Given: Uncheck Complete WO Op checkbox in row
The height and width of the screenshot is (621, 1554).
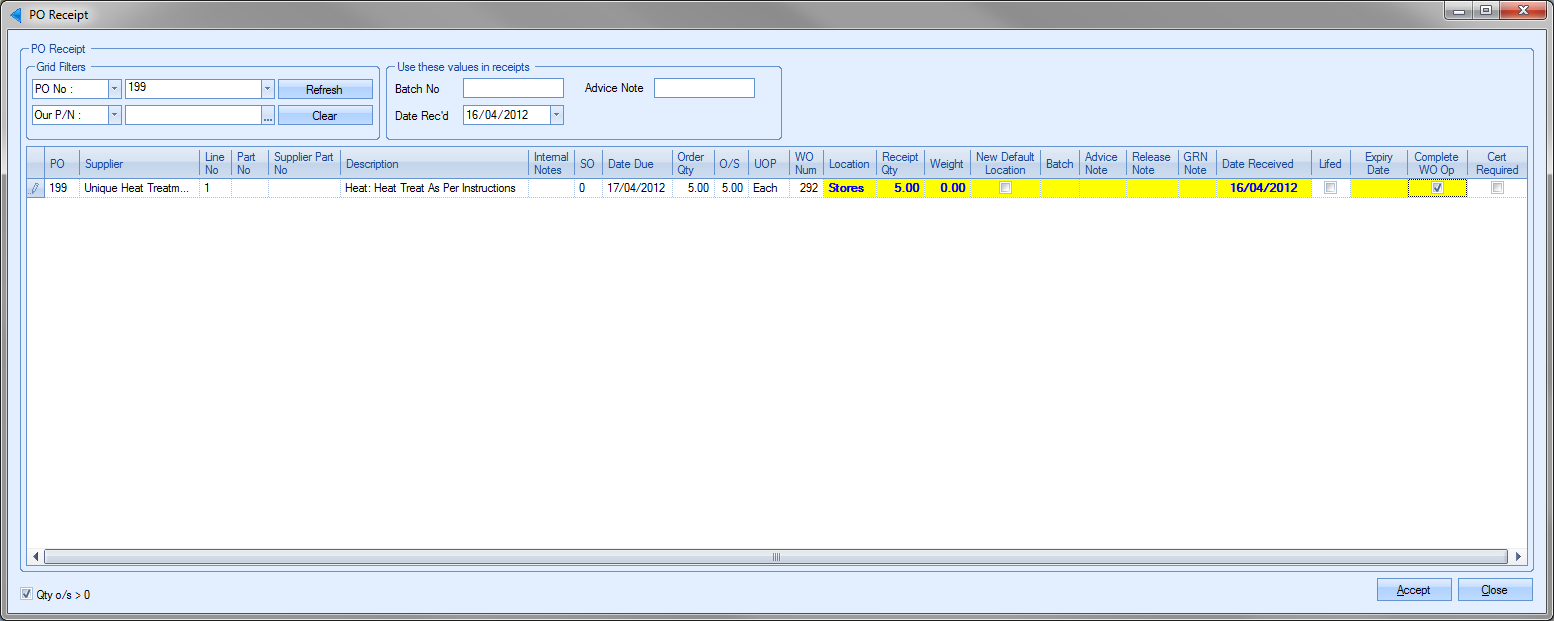Looking at the screenshot, I should pyautogui.click(x=1437, y=188).
